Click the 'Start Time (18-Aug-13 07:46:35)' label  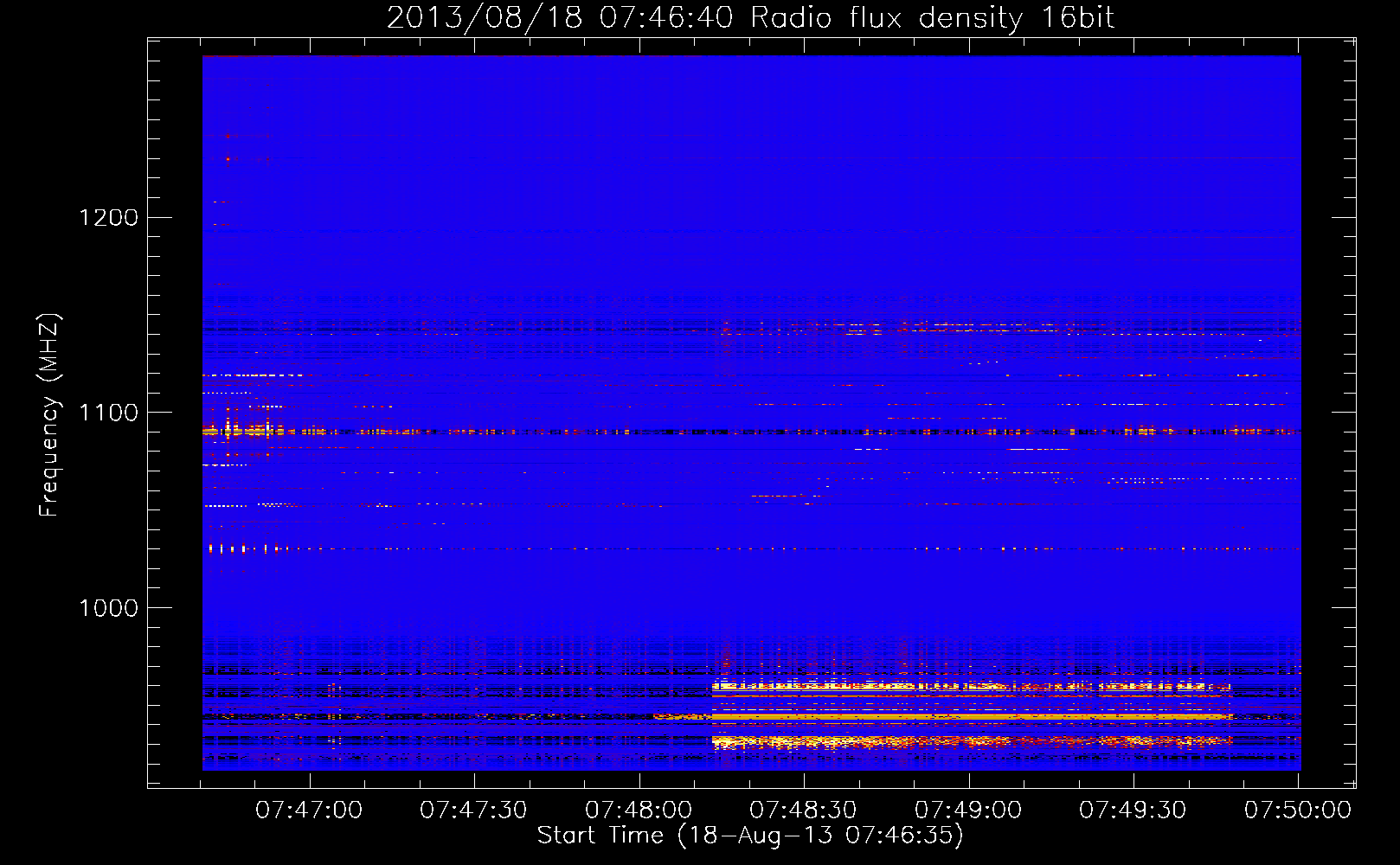click(750, 836)
